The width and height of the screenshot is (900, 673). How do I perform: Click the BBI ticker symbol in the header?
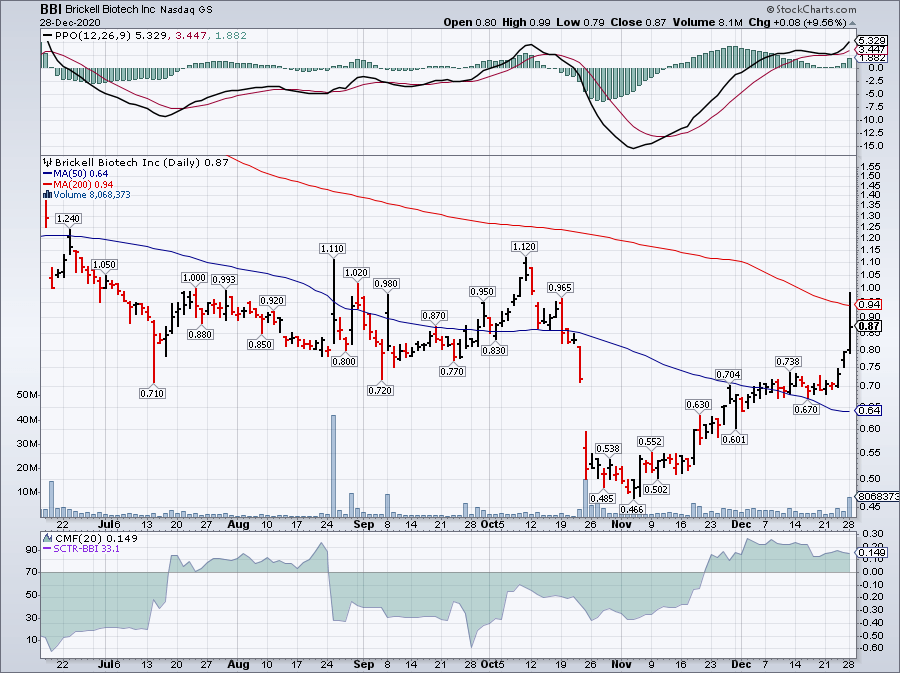[x=51, y=9]
